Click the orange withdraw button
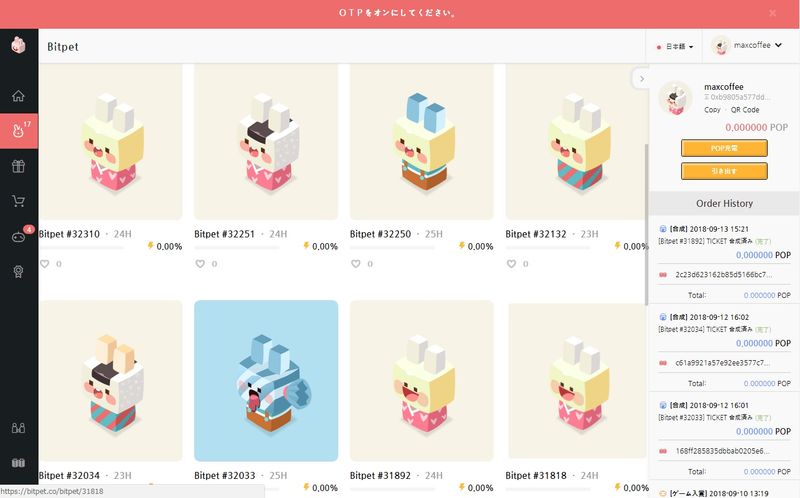The width and height of the screenshot is (800, 498). pos(724,171)
